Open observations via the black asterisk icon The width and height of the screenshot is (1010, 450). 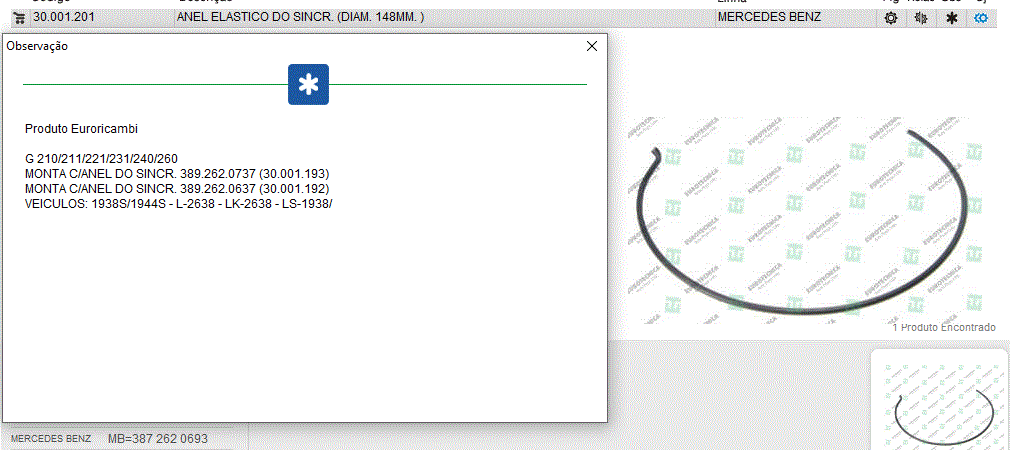951,18
